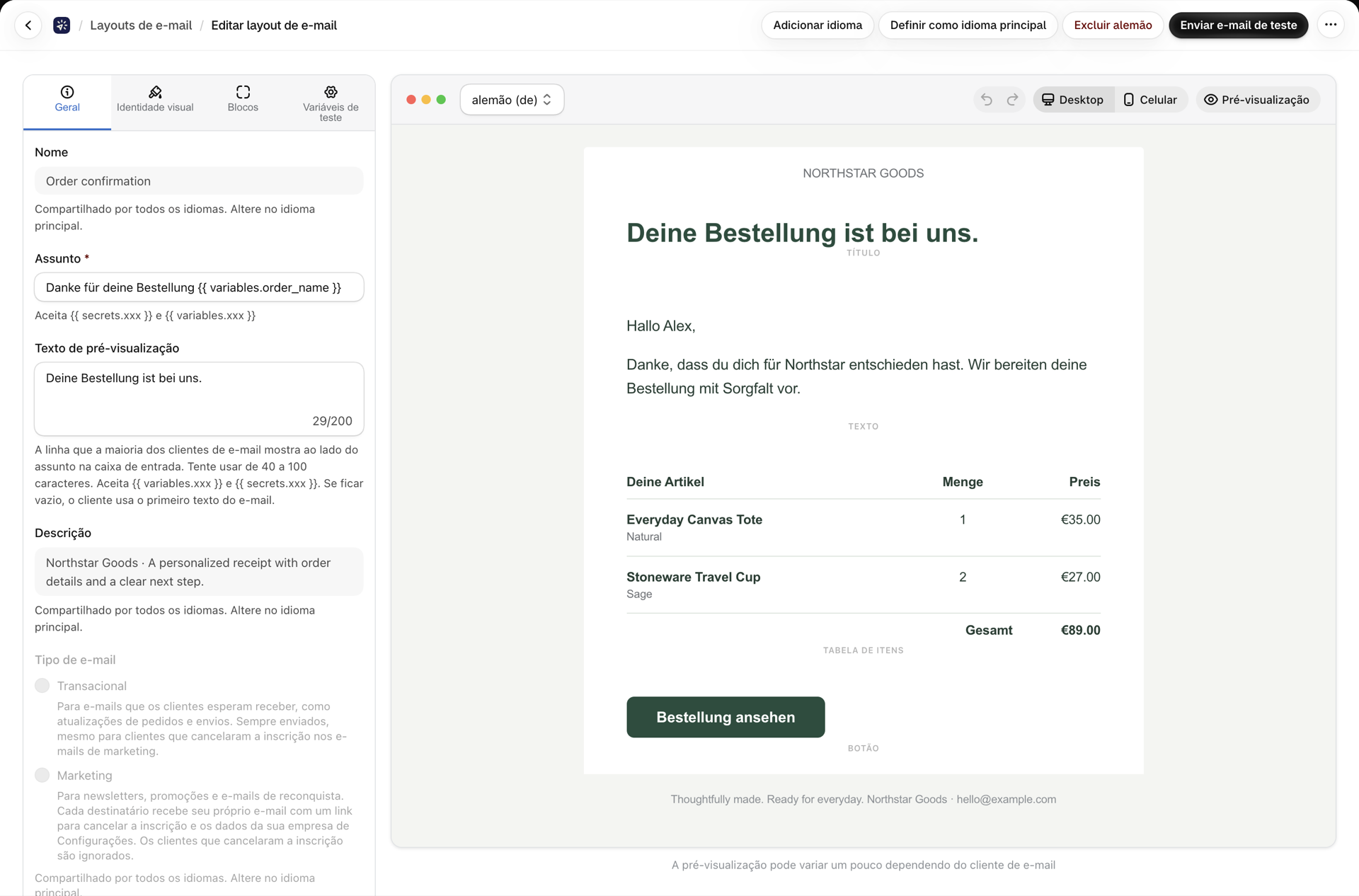This screenshot has width=1359, height=896.
Task: Click the Texto de pré-visualização textarea
Action: coord(199,399)
